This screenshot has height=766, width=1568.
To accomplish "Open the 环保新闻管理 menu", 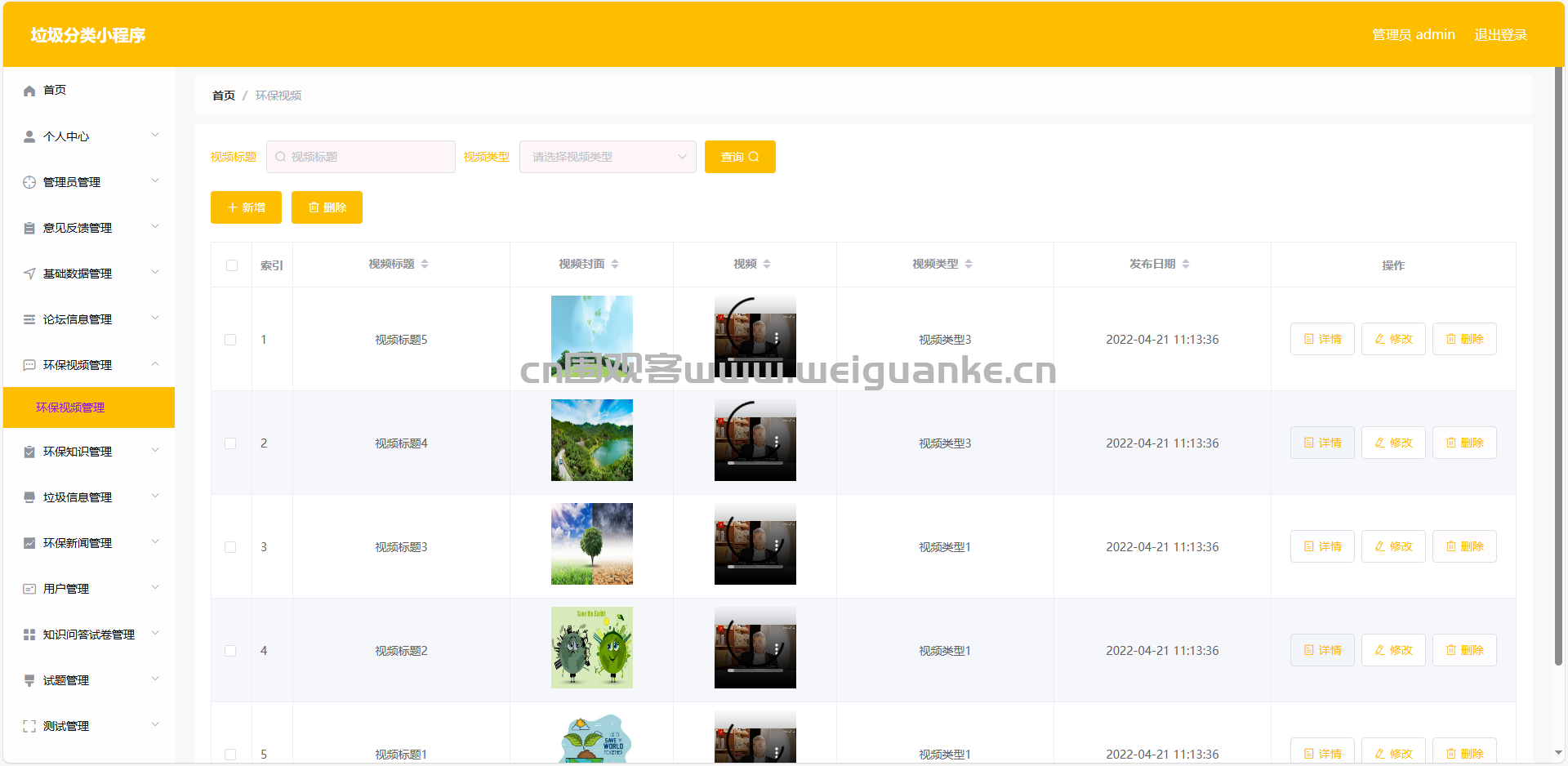I will pos(89,543).
